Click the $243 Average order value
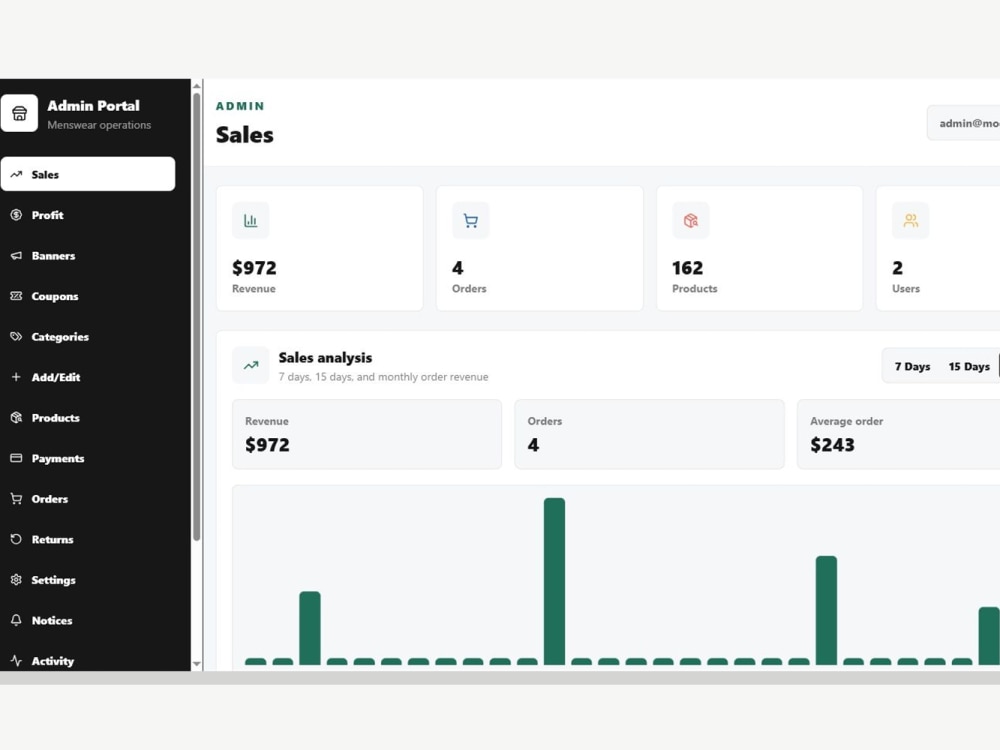 pos(832,445)
